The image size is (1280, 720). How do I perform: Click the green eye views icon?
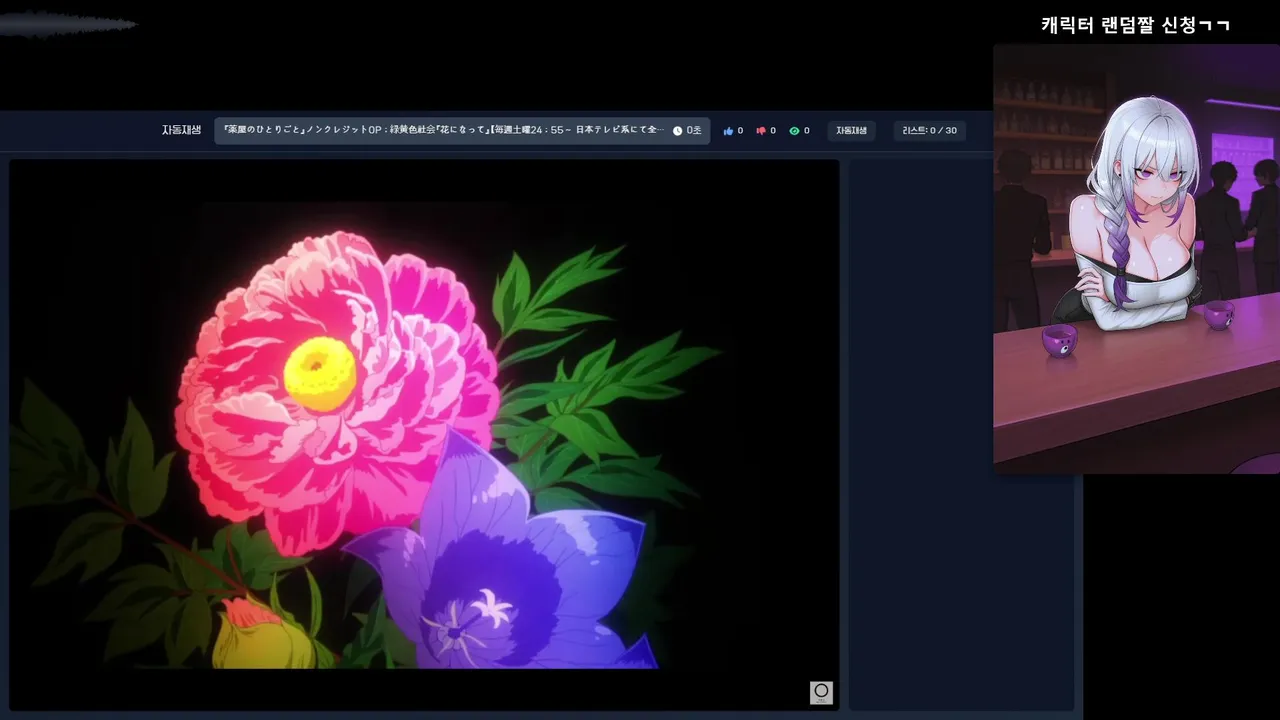coord(794,131)
